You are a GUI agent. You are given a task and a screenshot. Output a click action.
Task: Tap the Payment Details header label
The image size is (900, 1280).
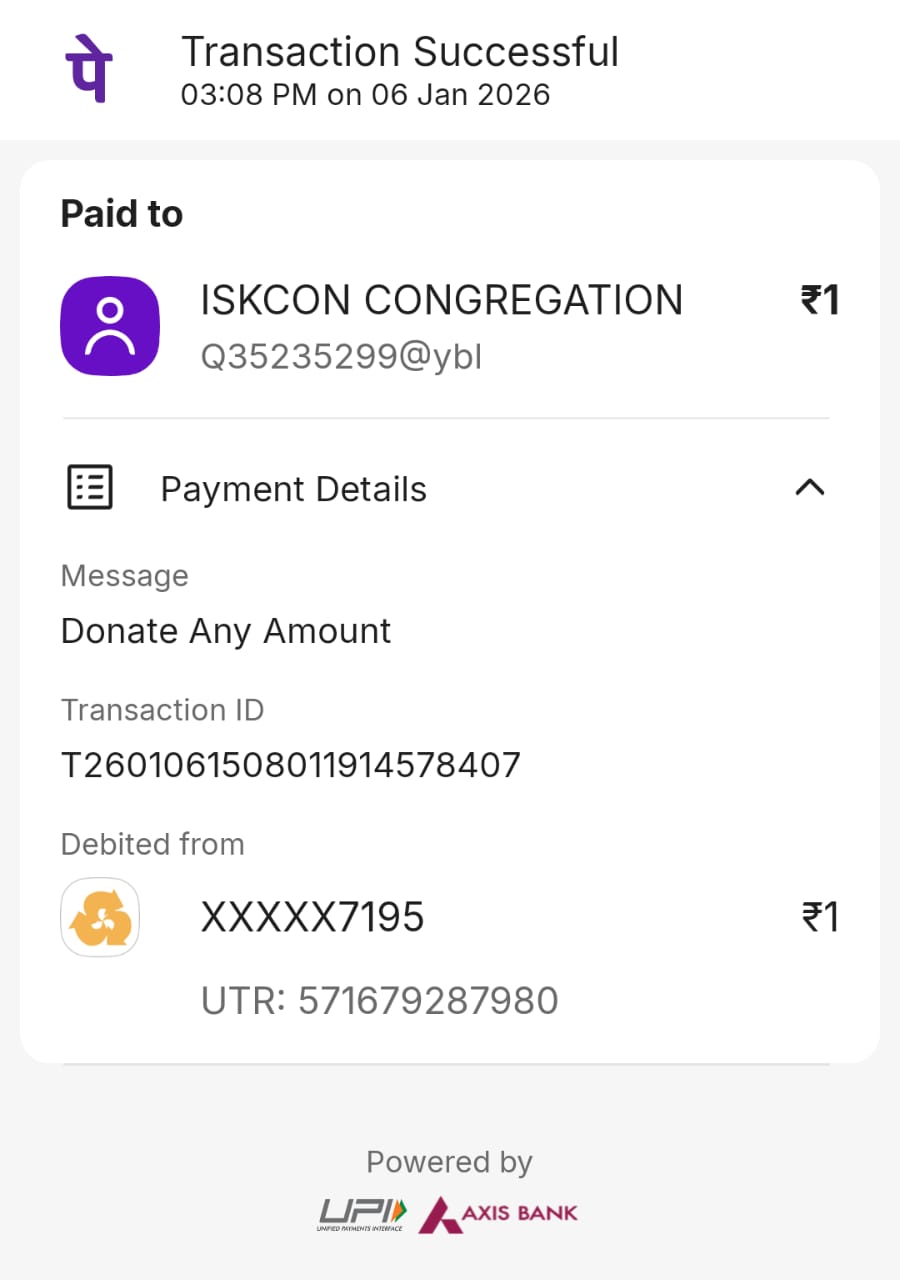click(293, 489)
